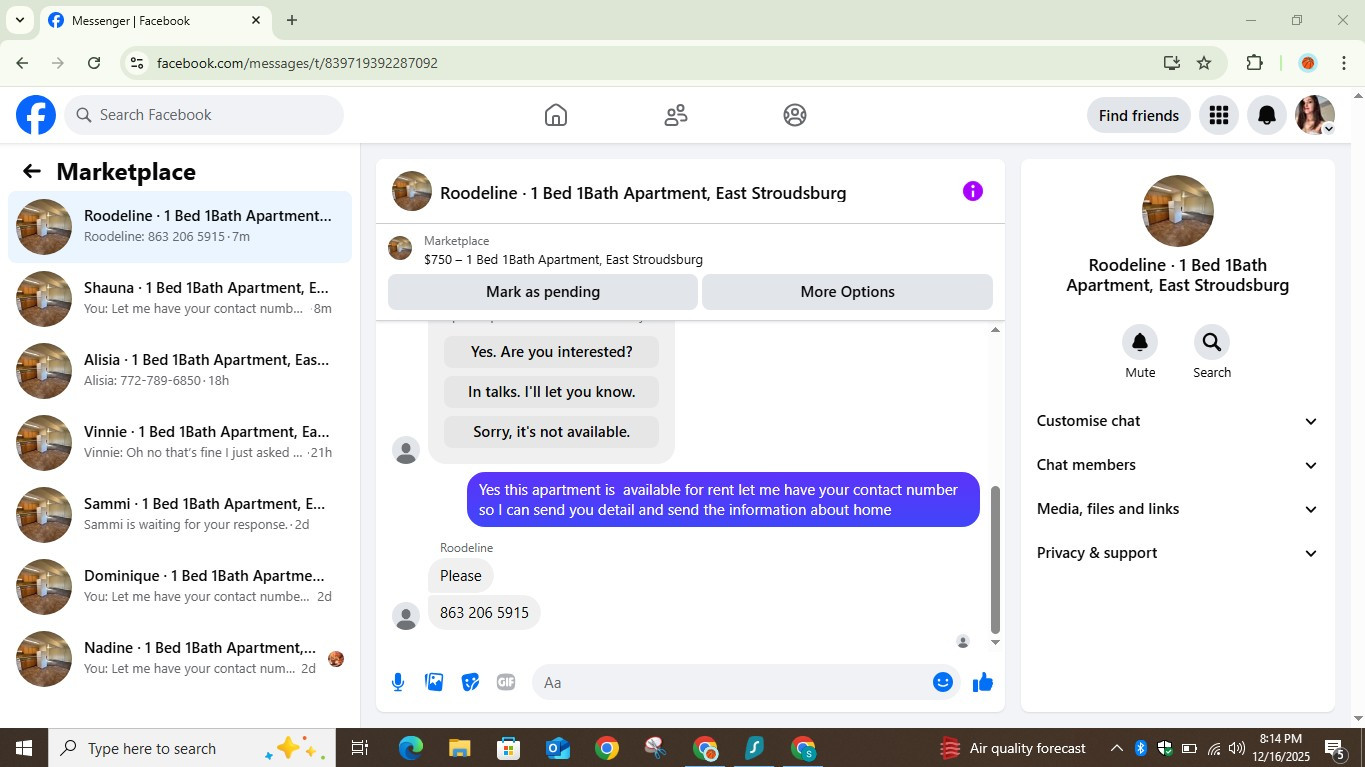Expand the Privacy & support section
Viewport: 1365px width, 767px height.
pyautogui.click(x=1177, y=553)
